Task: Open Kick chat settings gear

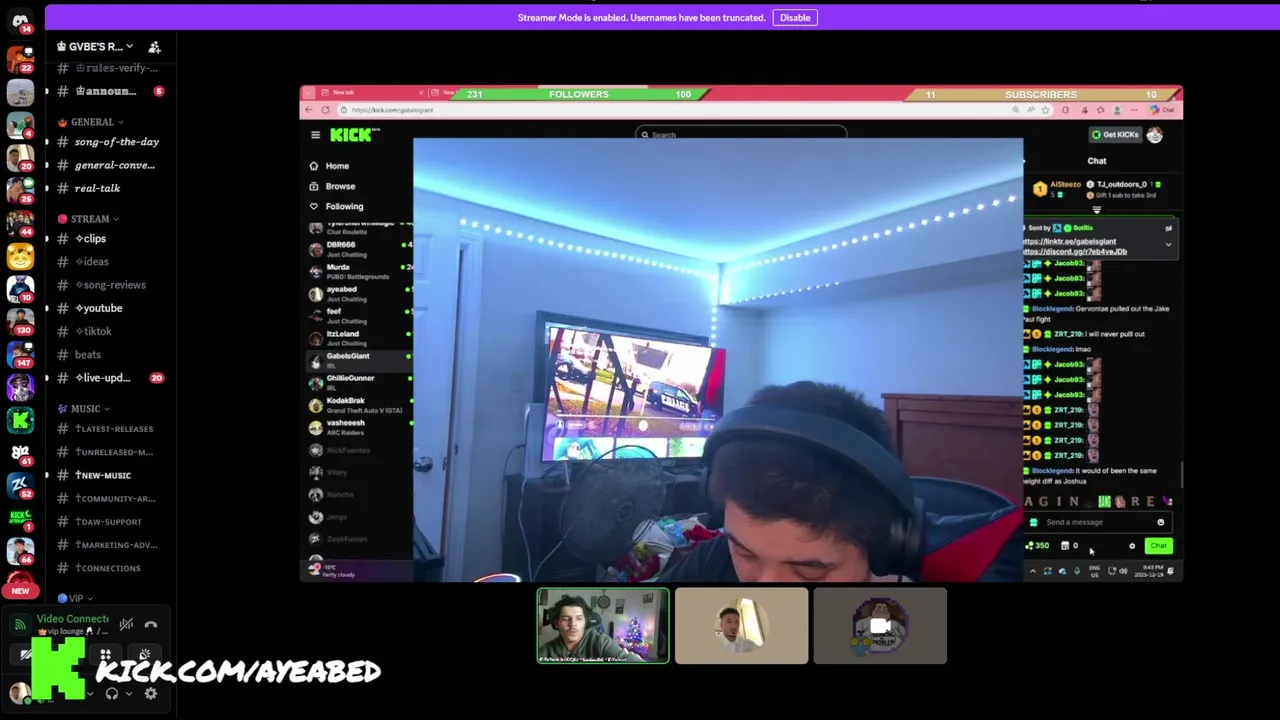Action: [1132, 546]
